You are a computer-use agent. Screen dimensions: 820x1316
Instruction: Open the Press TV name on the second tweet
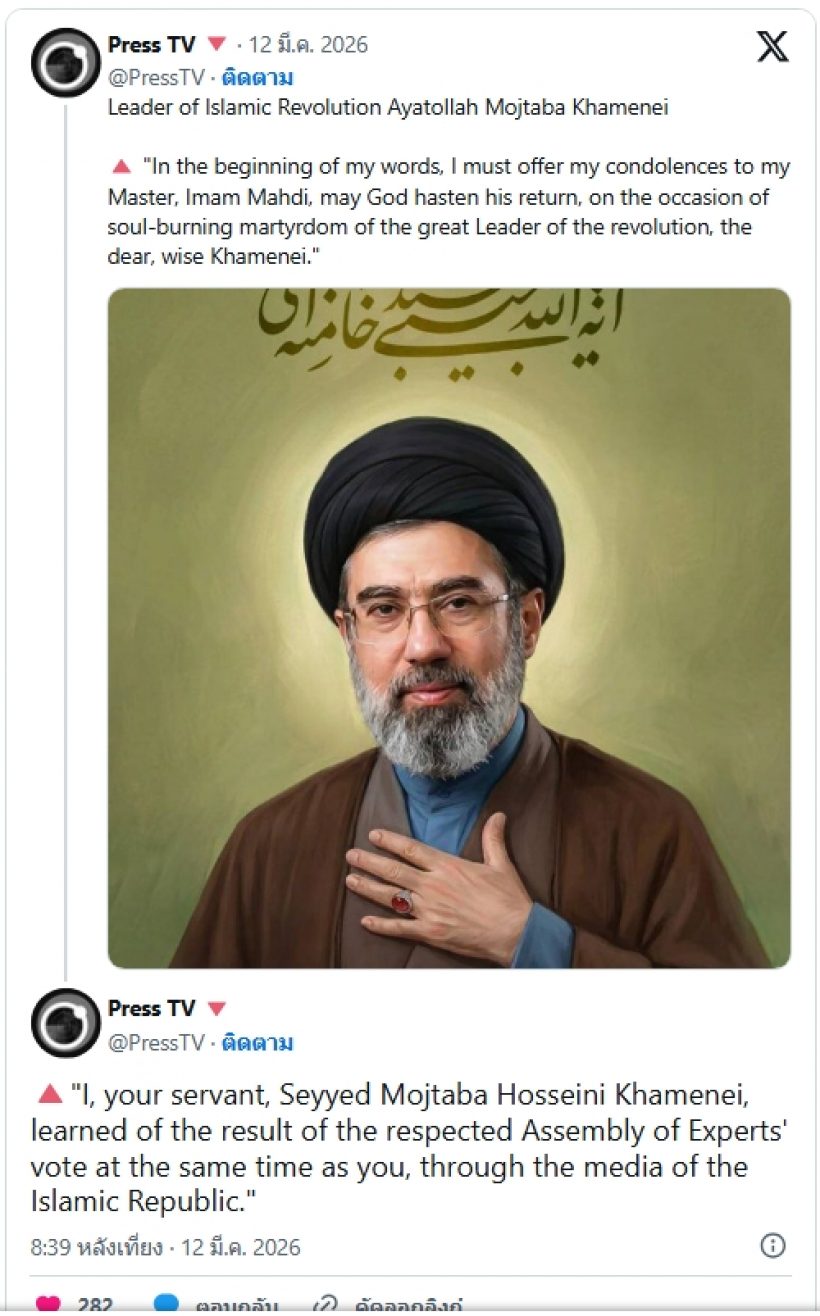pos(152,1008)
